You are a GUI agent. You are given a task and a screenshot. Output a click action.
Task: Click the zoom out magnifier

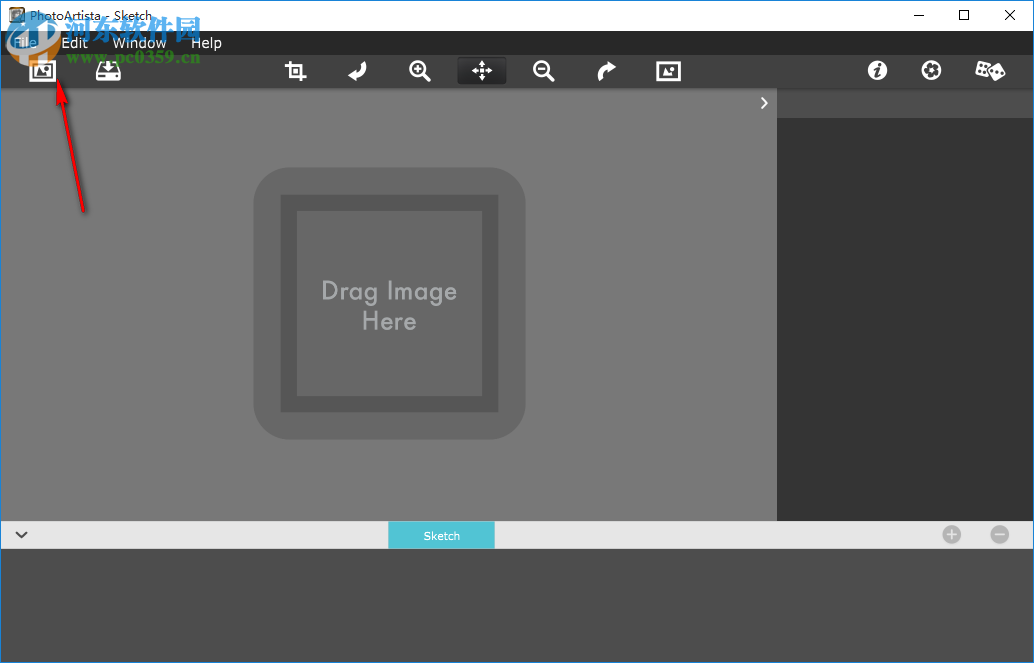(x=544, y=71)
